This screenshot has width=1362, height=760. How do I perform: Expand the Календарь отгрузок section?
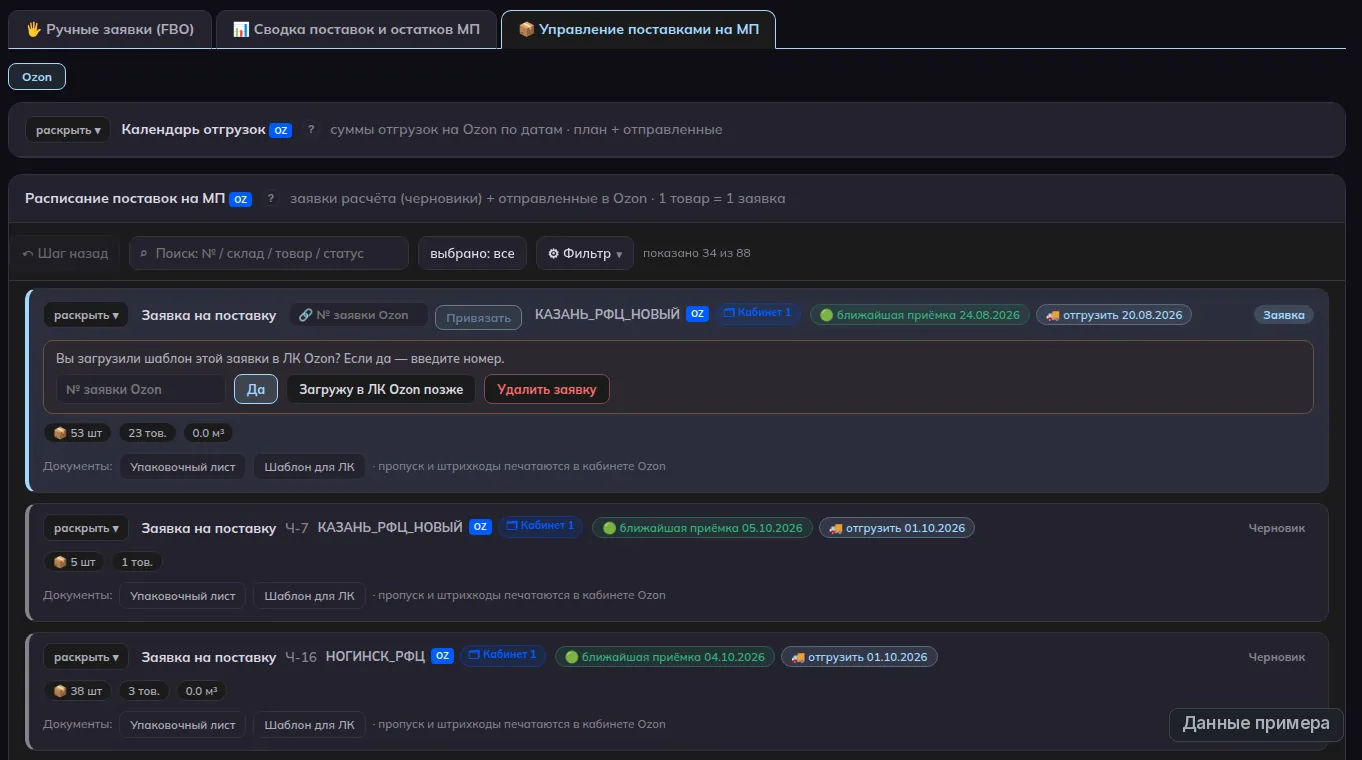[x=68, y=130]
